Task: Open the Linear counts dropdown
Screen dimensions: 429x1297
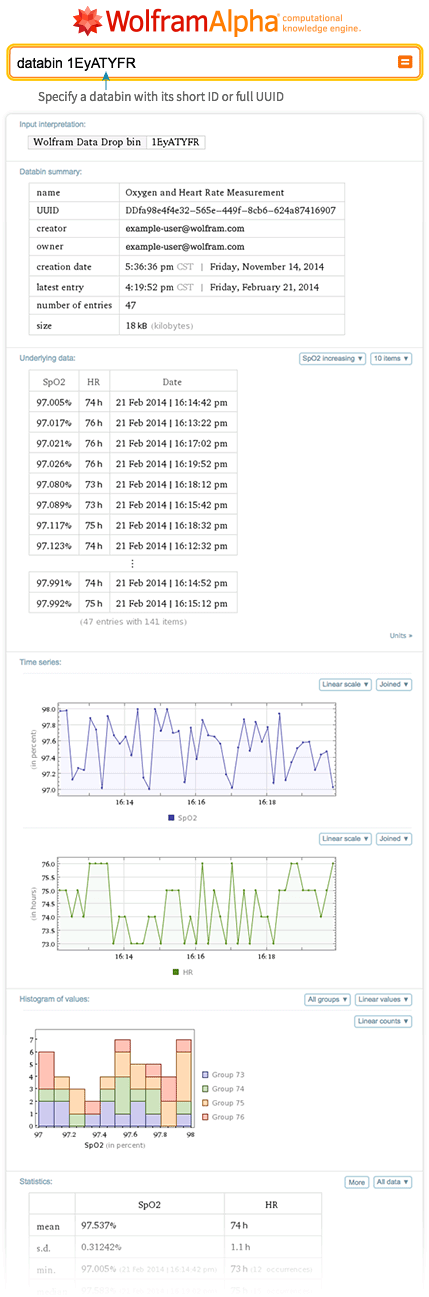Action: 384,1021
